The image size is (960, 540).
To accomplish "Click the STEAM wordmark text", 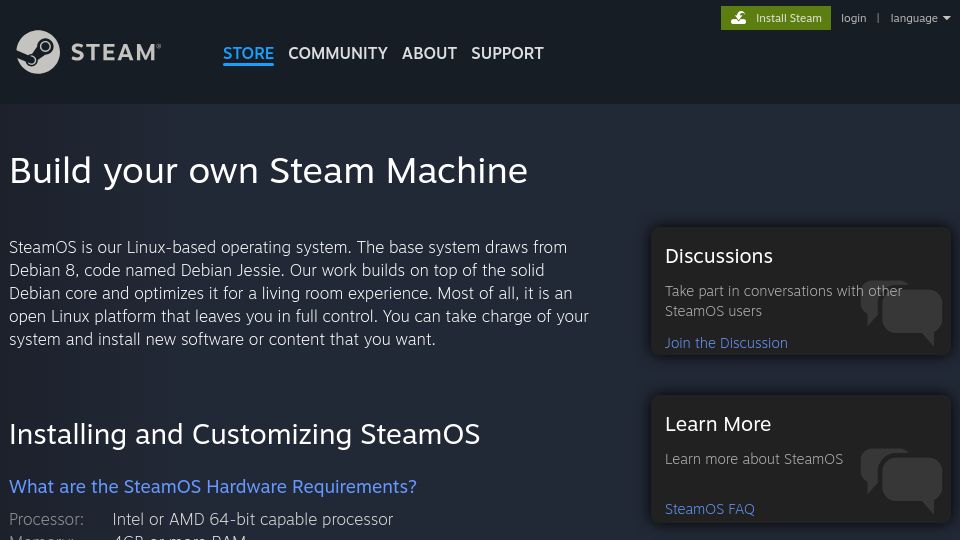I will [116, 53].
